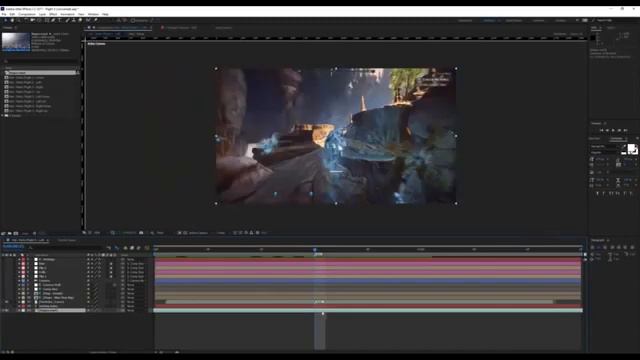Jump to last frame in Preview panel
Viewport: 640px width, 360px height.
(x=625, y=130)
